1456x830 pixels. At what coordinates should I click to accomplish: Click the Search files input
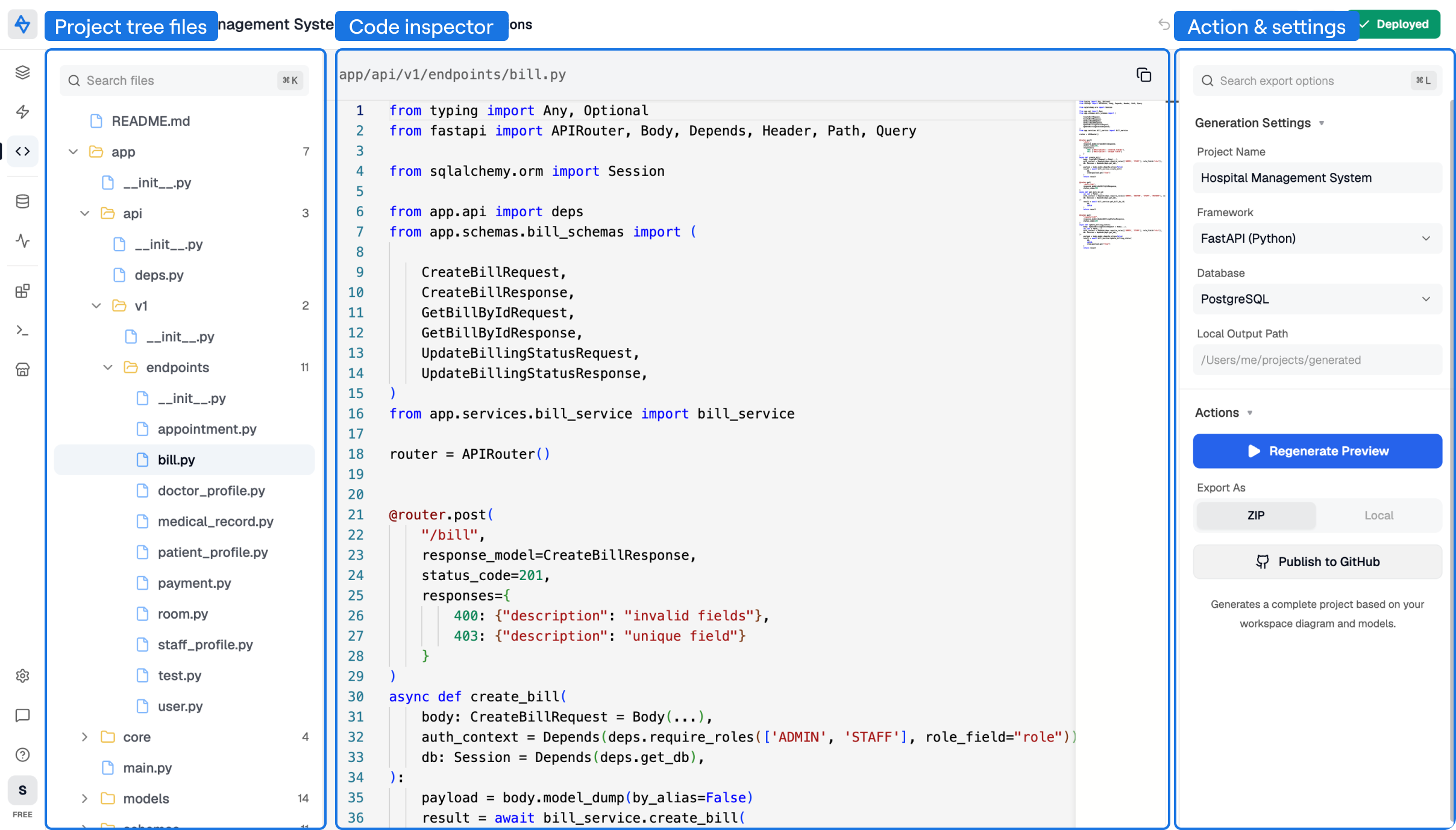point(184,81)
